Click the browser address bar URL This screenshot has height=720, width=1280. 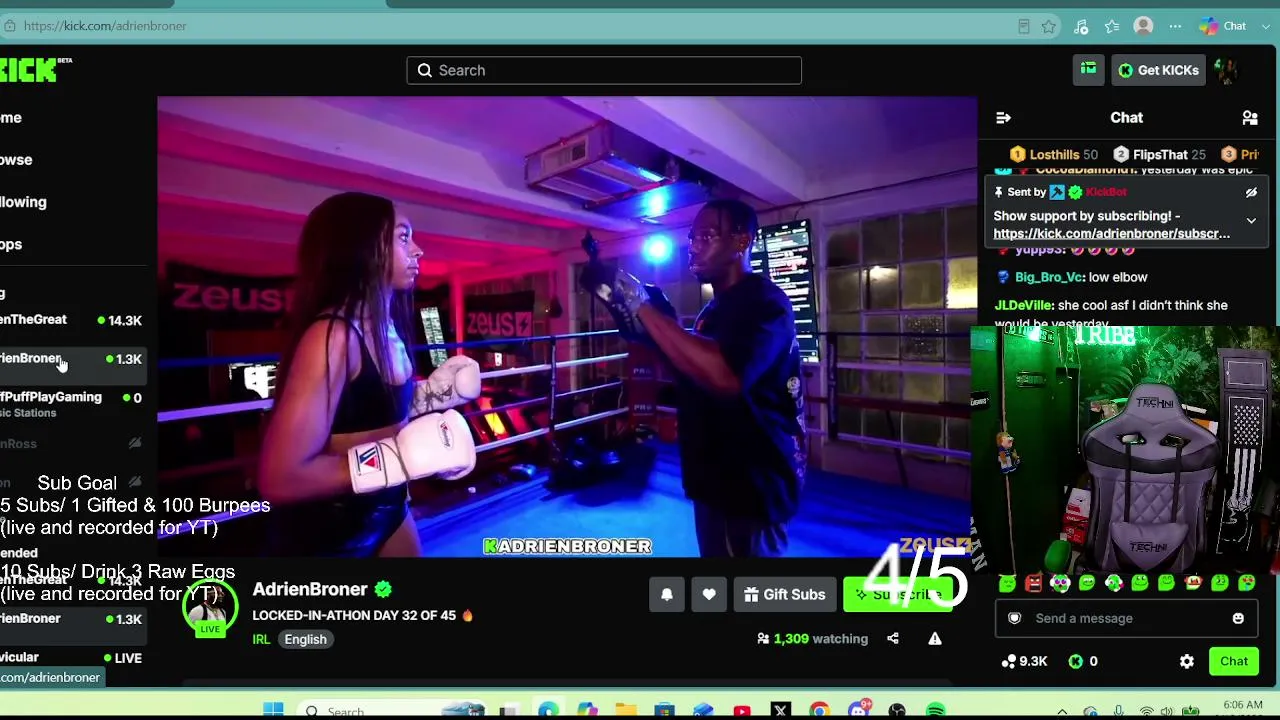(x=105, y=26)
